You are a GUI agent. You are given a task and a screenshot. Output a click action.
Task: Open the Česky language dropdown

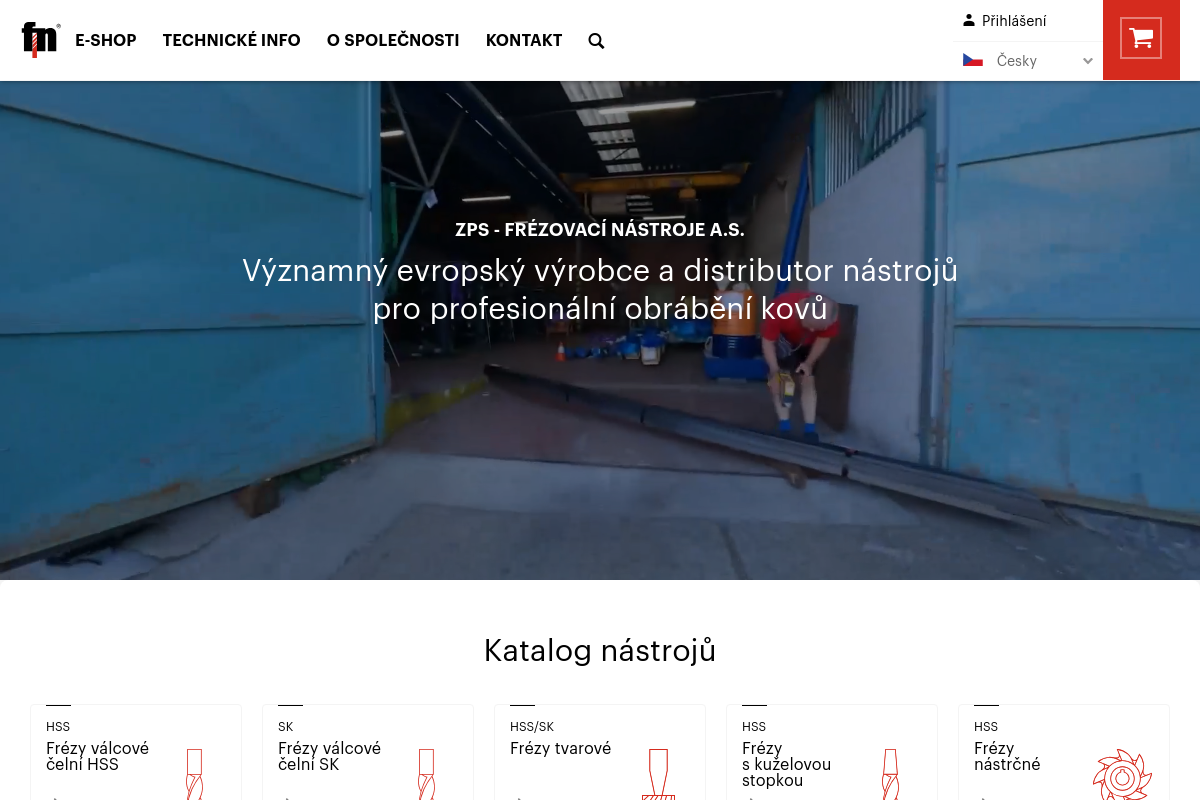tap(1028, 61)
